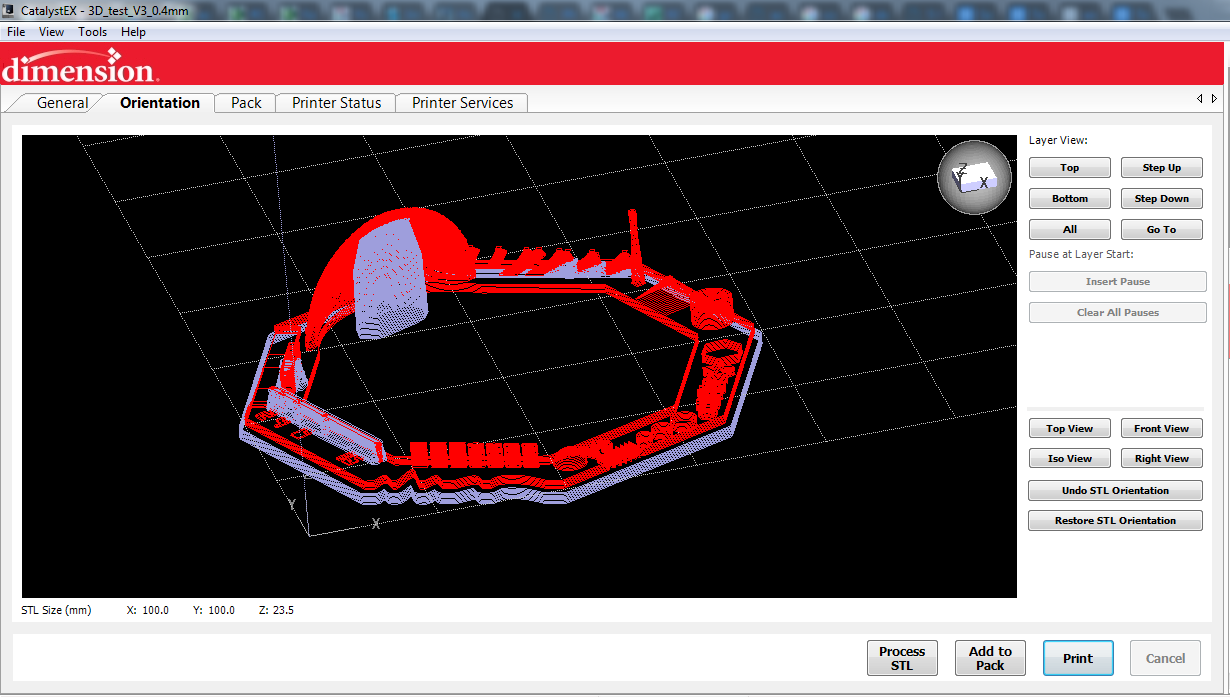This screenshot has width=1230, height=697.
Task: Open the View menu
Action: tap(51, 32)
